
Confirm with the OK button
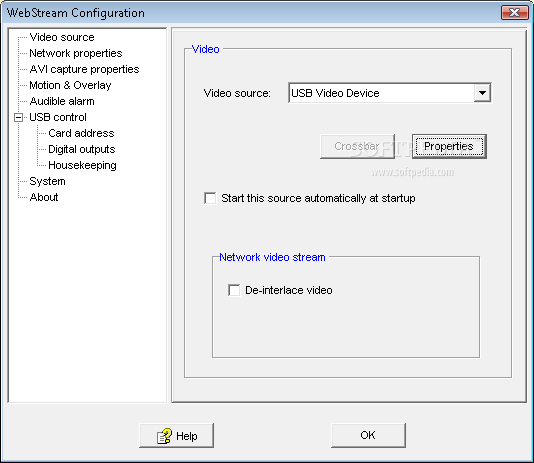[368, 435]
